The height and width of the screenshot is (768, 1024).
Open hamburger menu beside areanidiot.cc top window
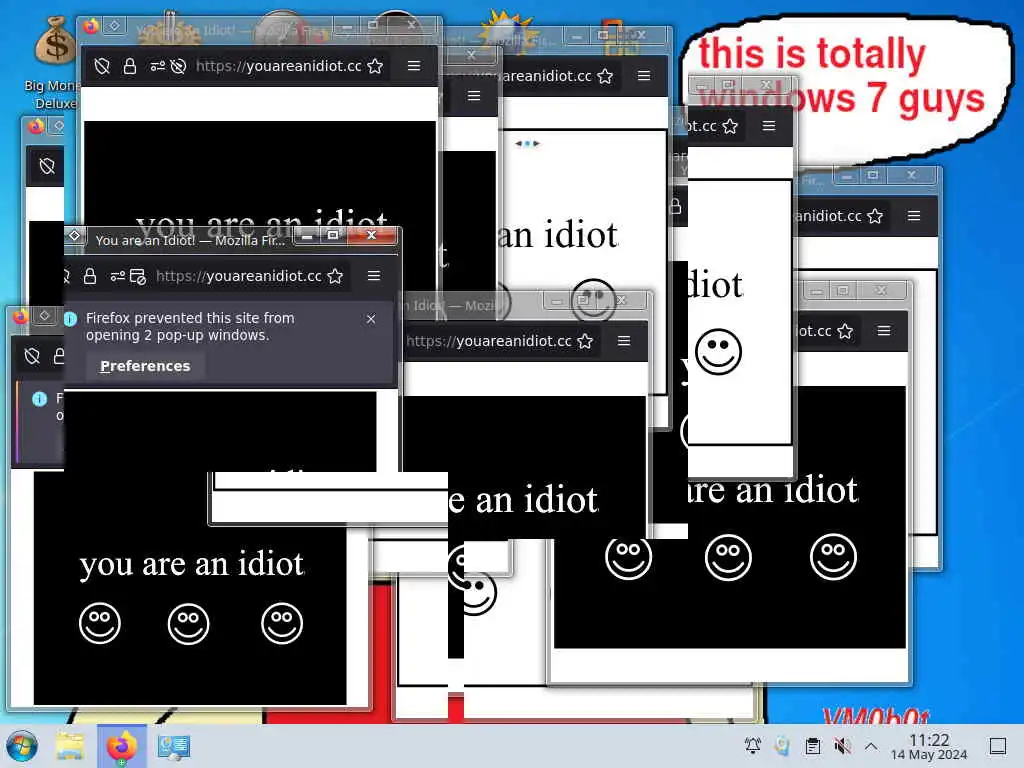[x=643, y=76]
